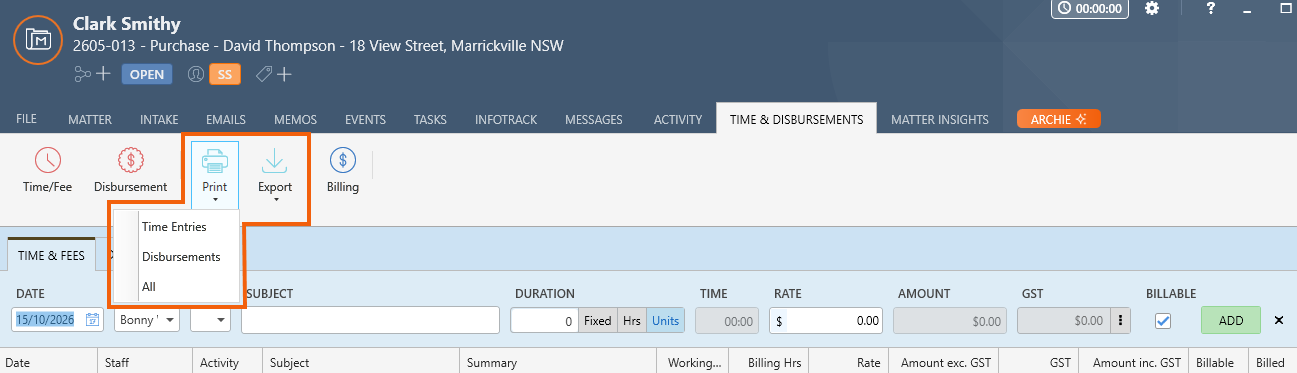Open the timer showing 00:00:00
Image resolution: width=1297 pixels, height=373 pixels.
pyautogui.click(x=1090, y=8)
